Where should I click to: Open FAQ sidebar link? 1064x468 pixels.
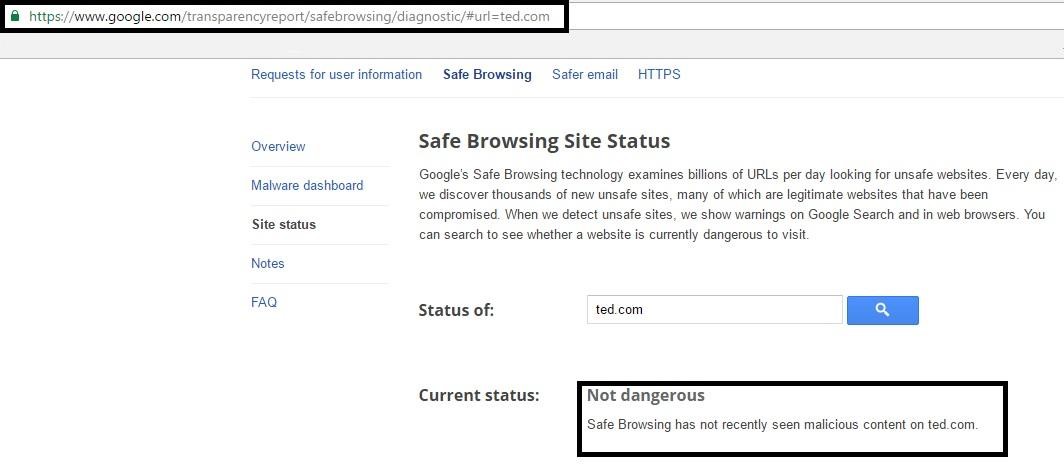tap(264, 303)
